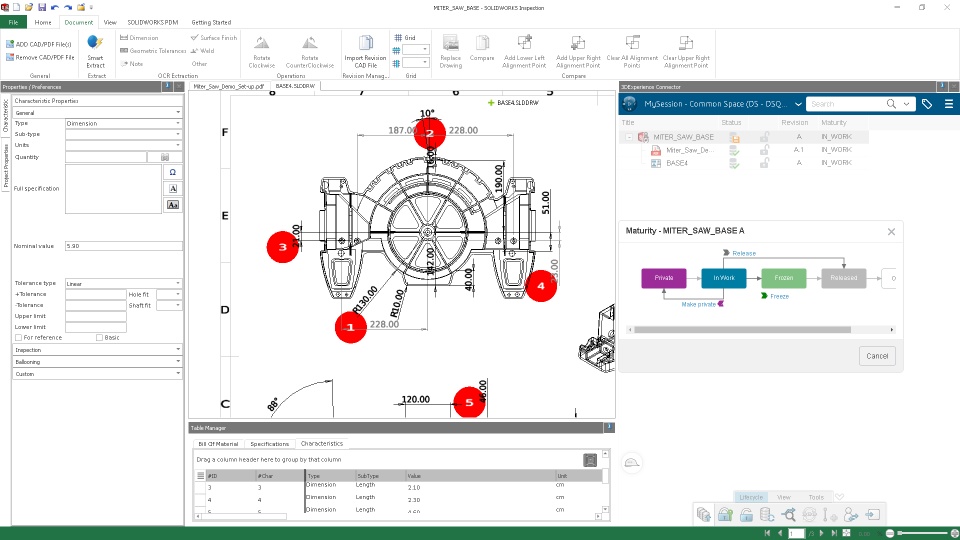Open the Units dropdown
Screen dimensions: 960x540
(x=124, y=145)
